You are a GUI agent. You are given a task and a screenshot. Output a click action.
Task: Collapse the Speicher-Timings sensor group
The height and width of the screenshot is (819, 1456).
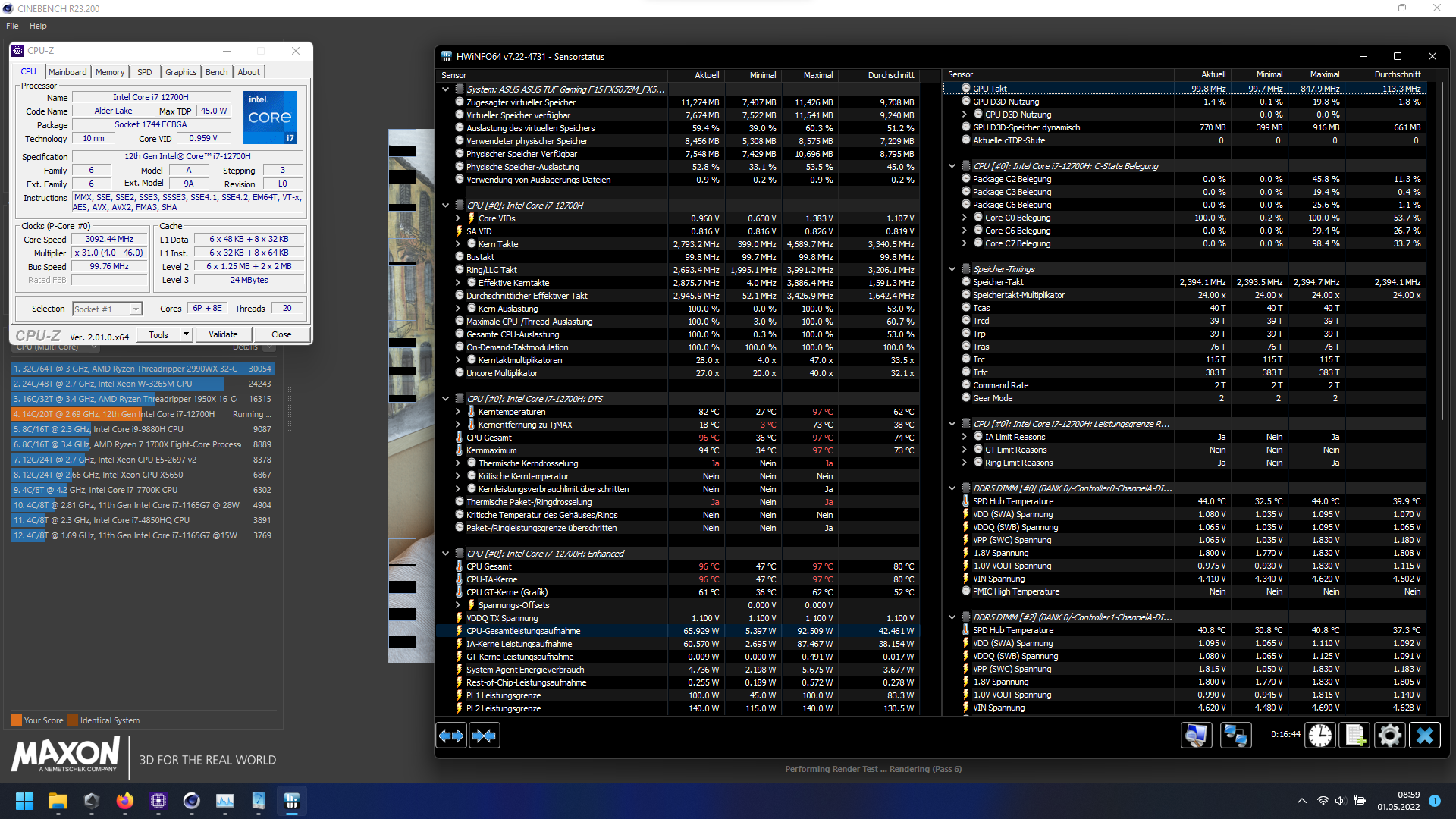point(952,269)
